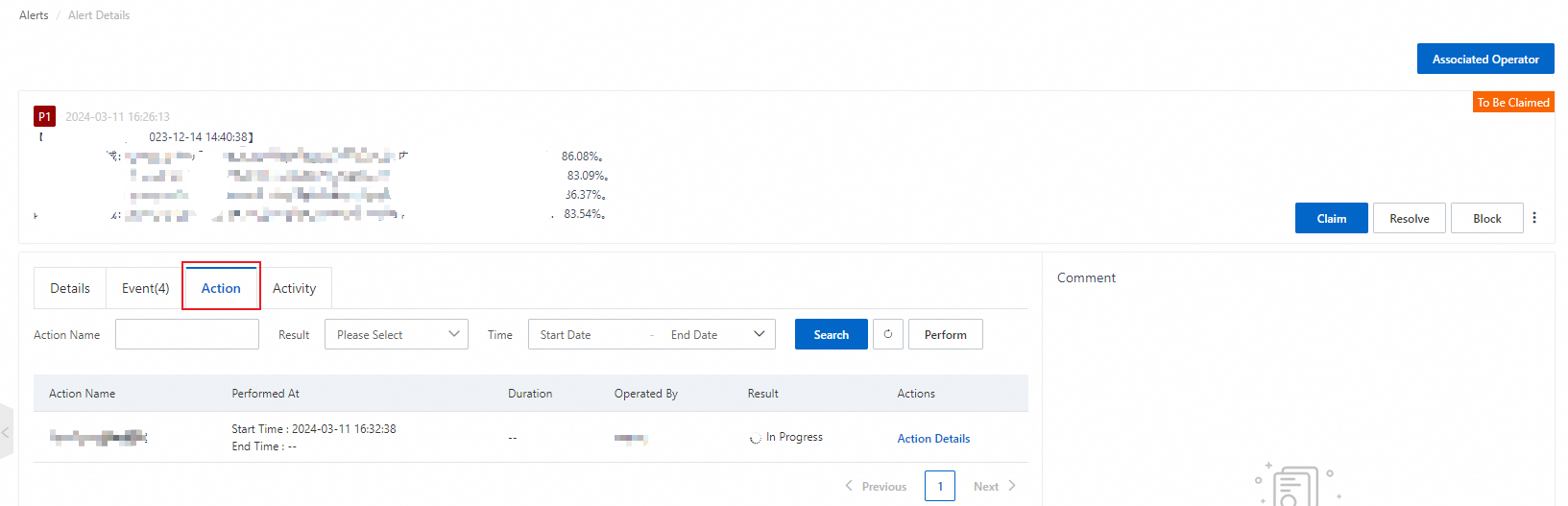This screenshot has height=506, width=1568.
Task: Expand the collapsed left sidebar handle
Action: [x=6, y=432]
